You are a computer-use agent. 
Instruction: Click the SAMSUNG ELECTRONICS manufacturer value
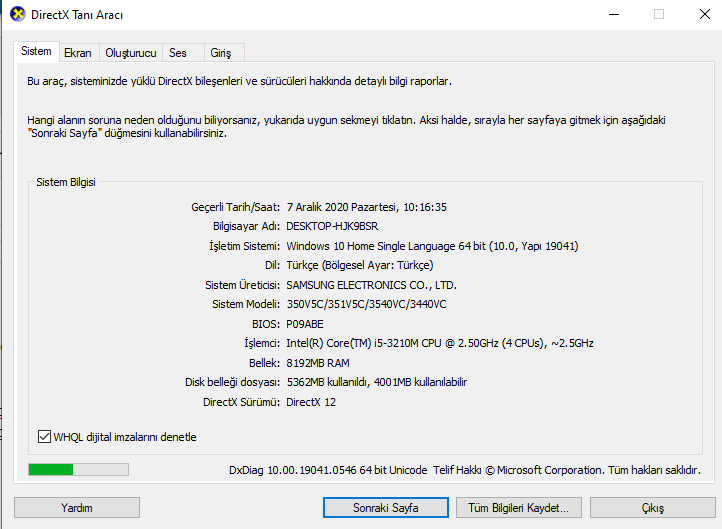(x=370, y=285)
